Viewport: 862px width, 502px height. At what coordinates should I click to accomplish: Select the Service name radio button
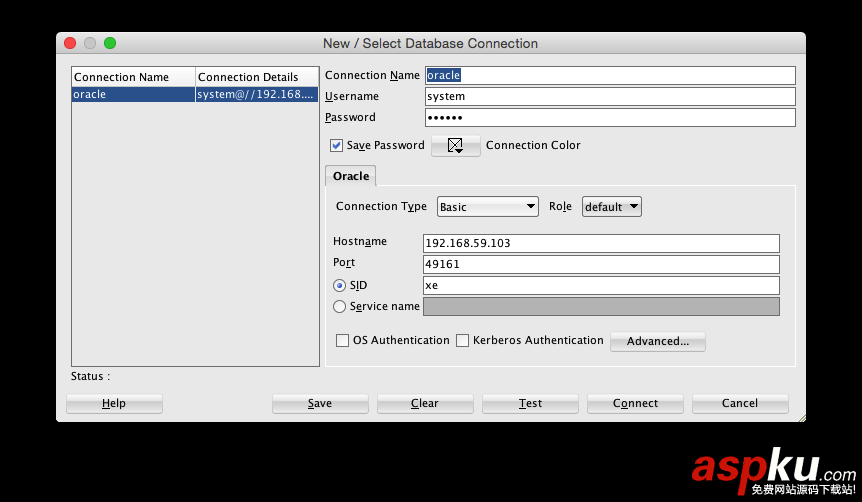coord(339,306)
